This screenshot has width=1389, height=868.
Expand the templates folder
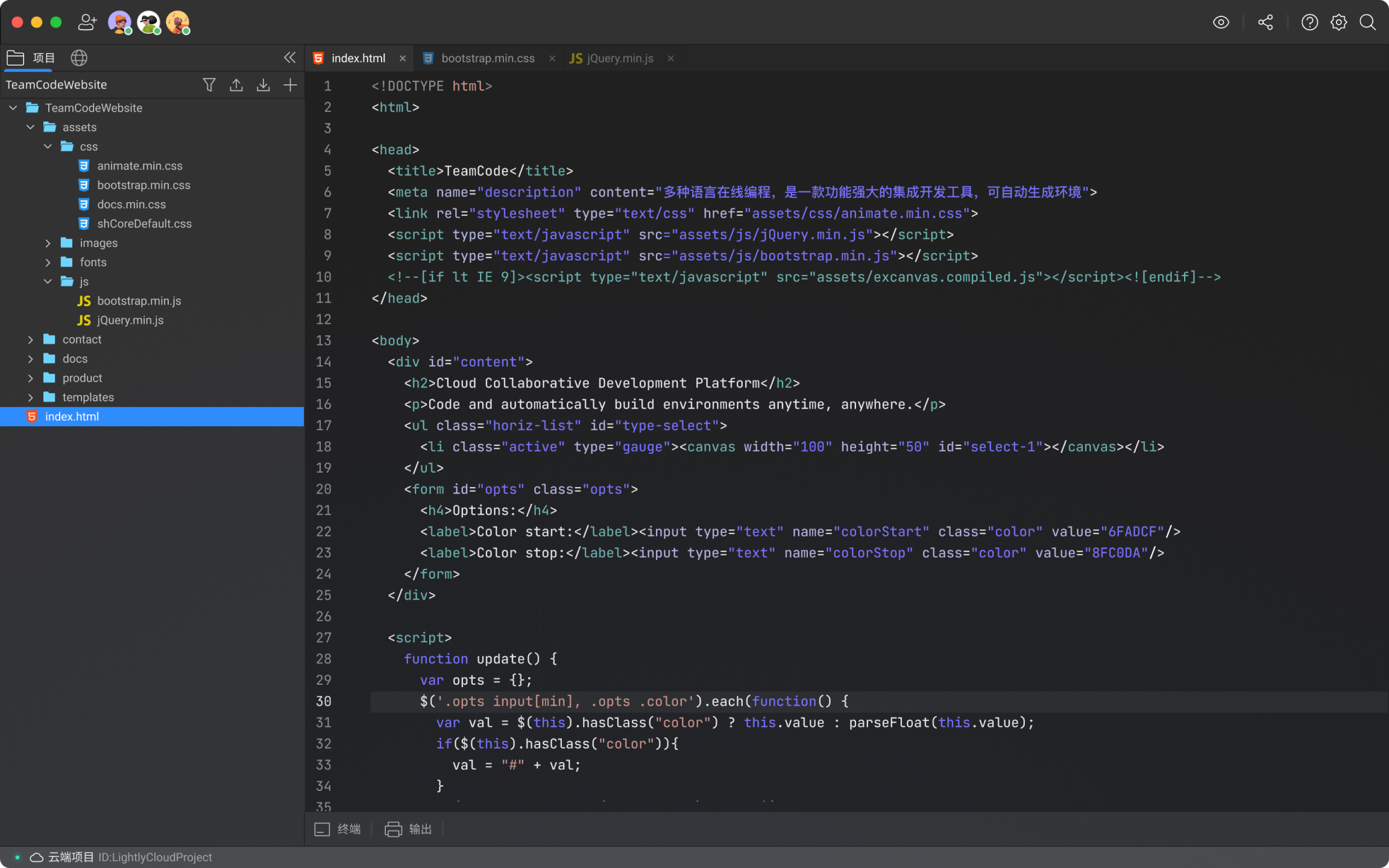pyautogui.click(x=30, y=397)
